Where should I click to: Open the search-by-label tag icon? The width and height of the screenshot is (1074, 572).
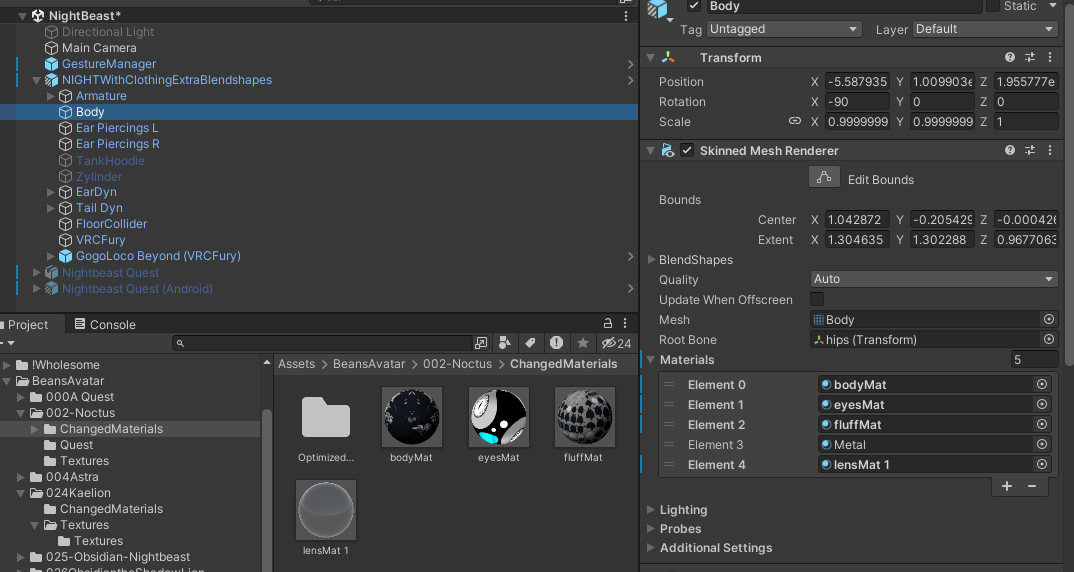coord(530,343)
